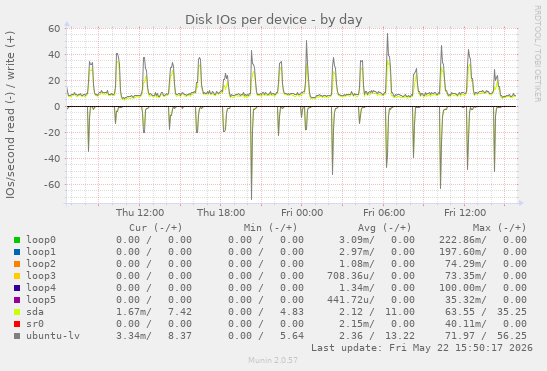The height and width of the screenshot is (371, 547).
Task: Select the loop1 legend label
Action: pos(41,252)
